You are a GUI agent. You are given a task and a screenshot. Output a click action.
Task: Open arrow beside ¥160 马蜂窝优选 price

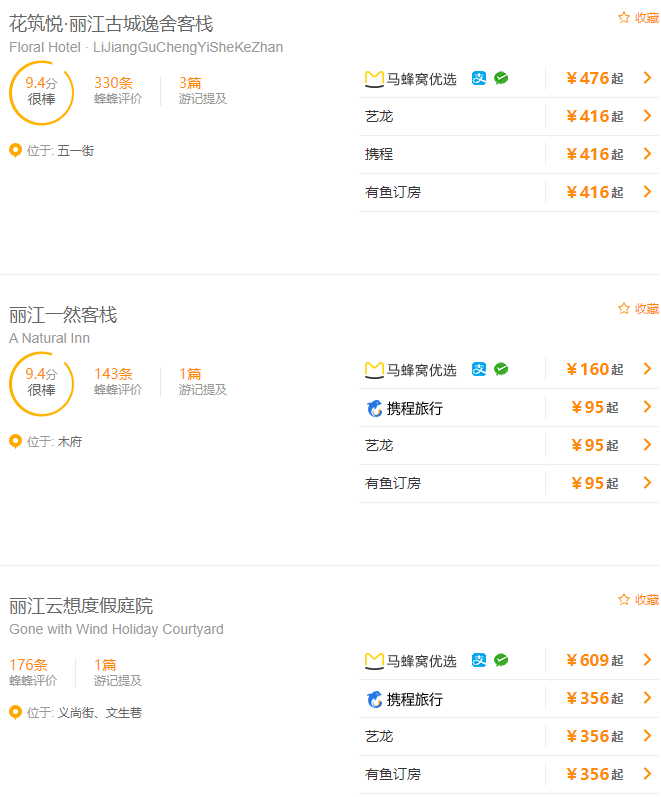[647, 369]
